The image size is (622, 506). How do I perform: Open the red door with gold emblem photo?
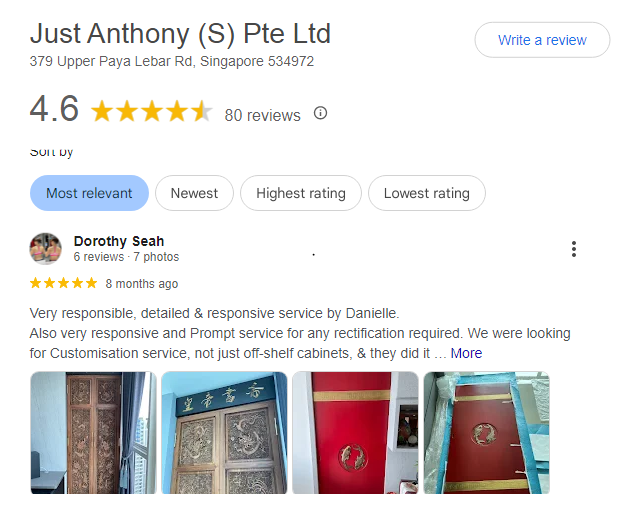[355, 432]
